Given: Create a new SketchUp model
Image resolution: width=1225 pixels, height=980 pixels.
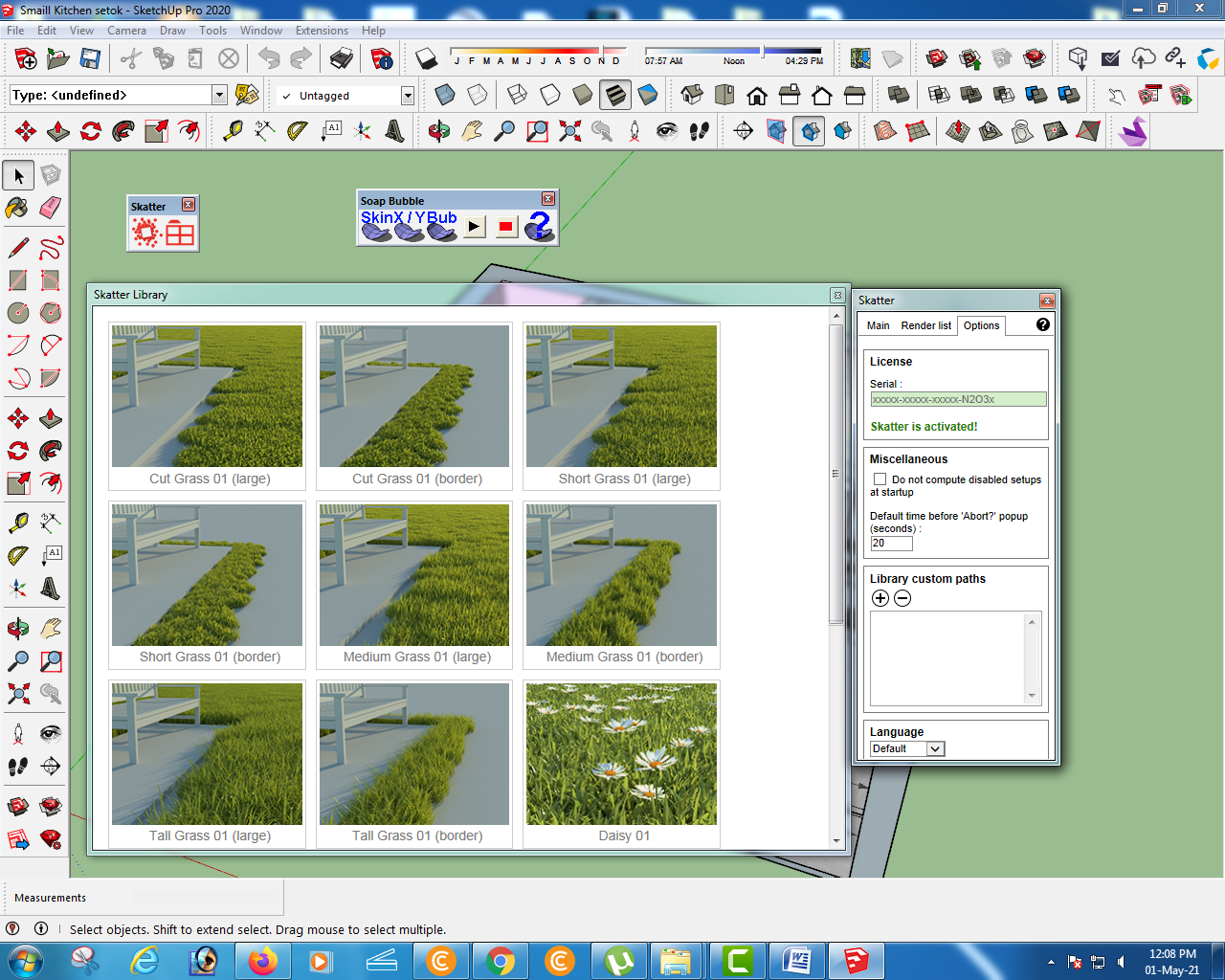Looking at the screenshot, I should tap(26, 59).
